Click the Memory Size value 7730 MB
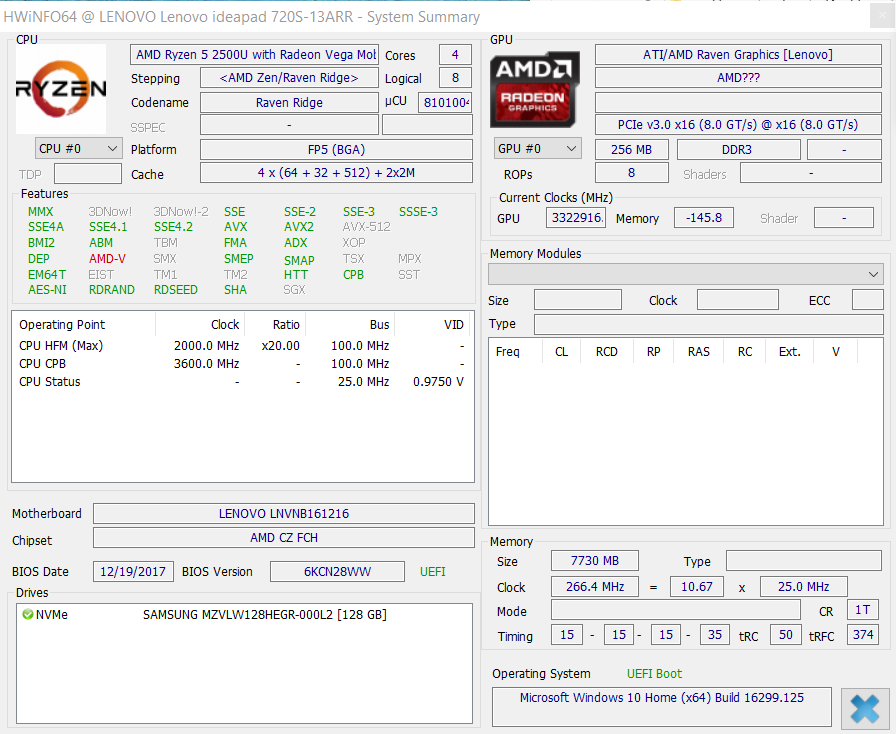The image size is (896, 734). click(595, 561)
